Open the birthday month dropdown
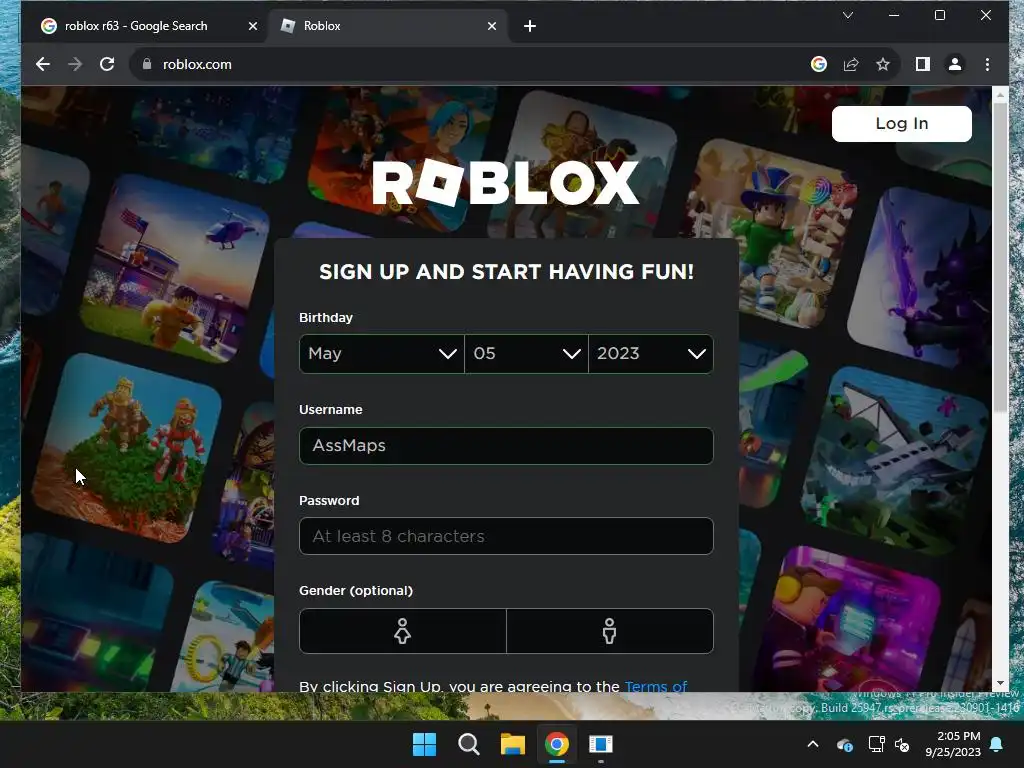 pyautogui.click(x=381, y=354)
